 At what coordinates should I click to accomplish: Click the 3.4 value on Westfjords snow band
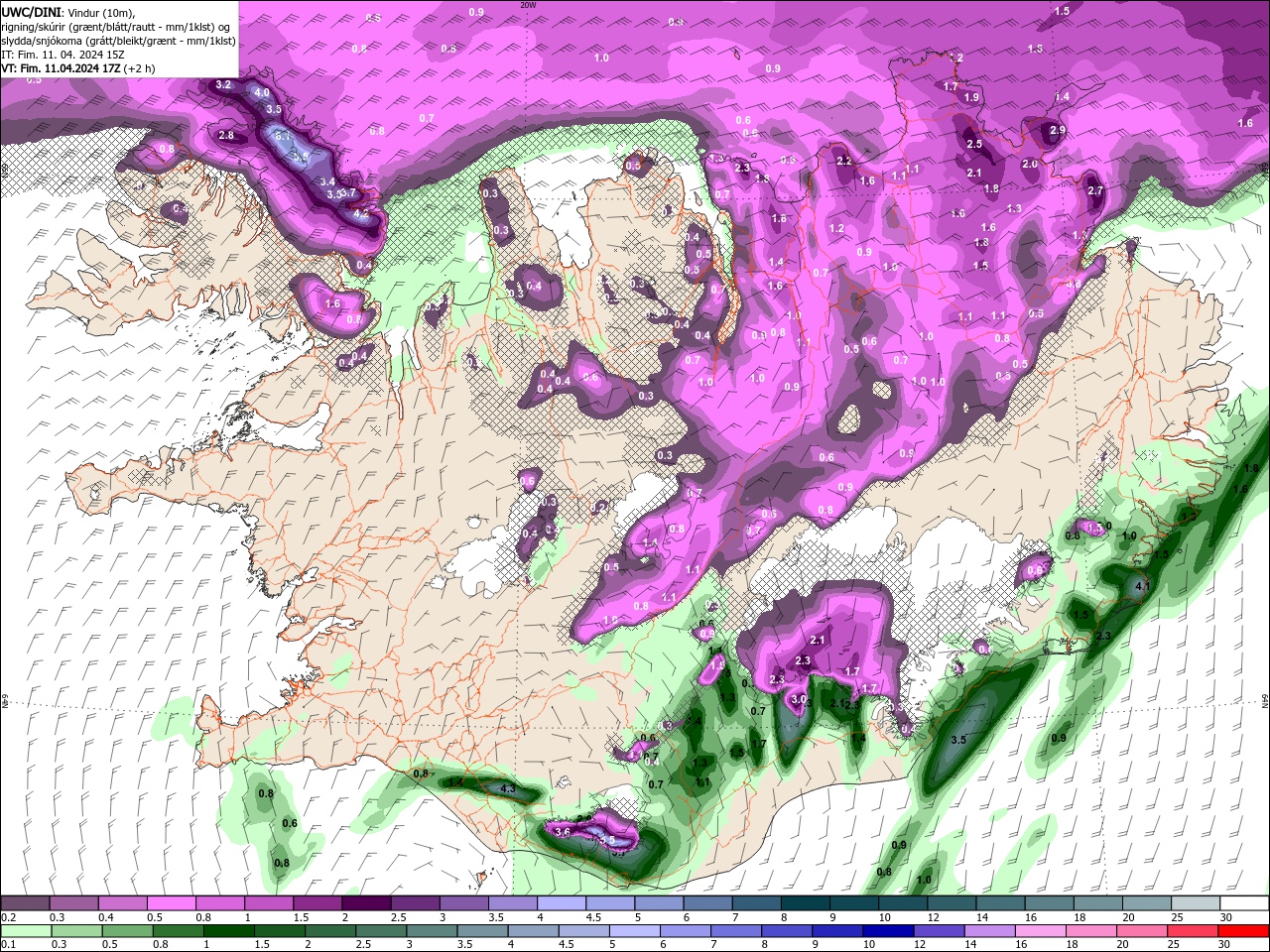328,181
